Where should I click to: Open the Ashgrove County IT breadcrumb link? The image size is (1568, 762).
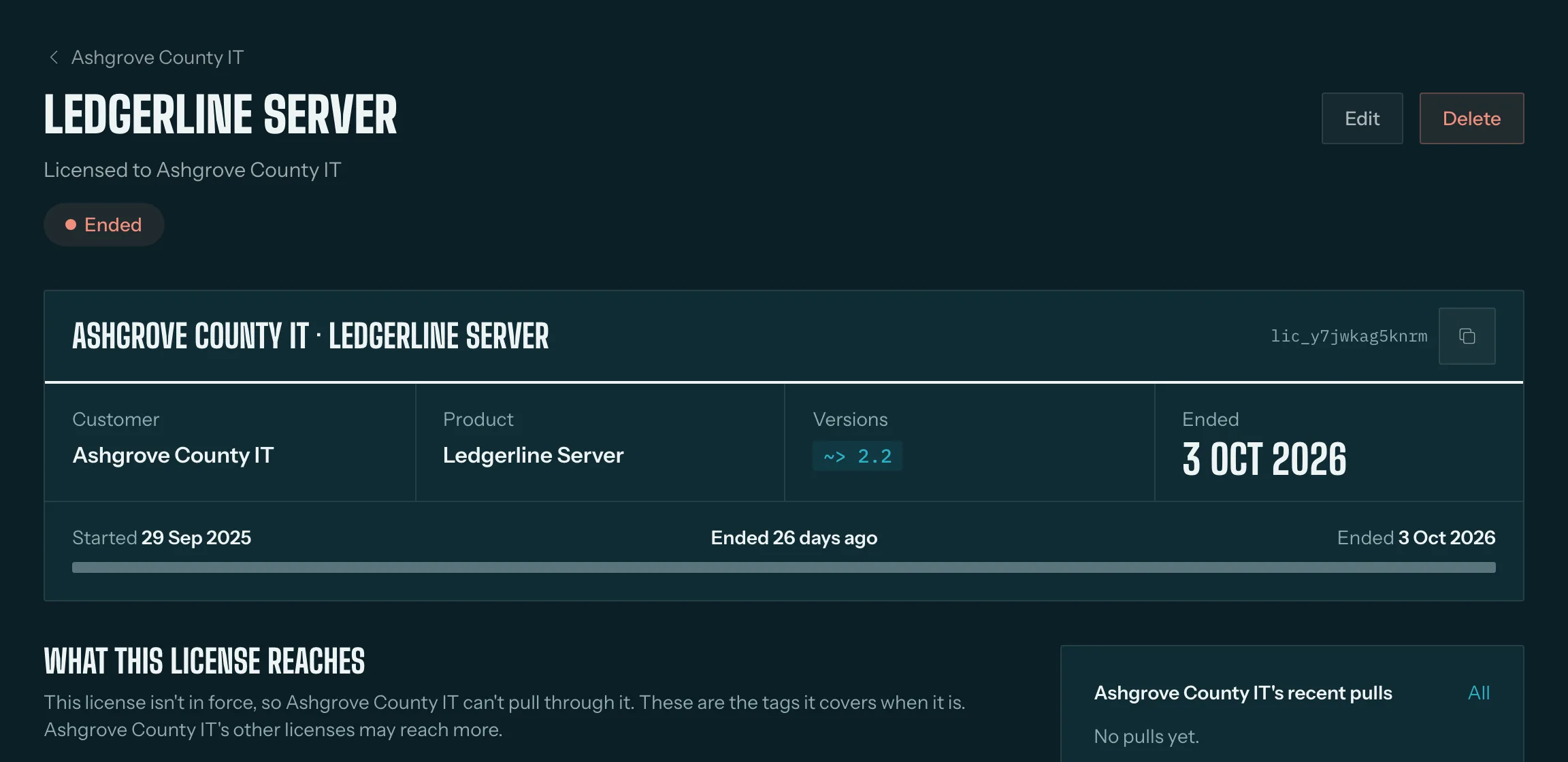click(x=157, y=57)
